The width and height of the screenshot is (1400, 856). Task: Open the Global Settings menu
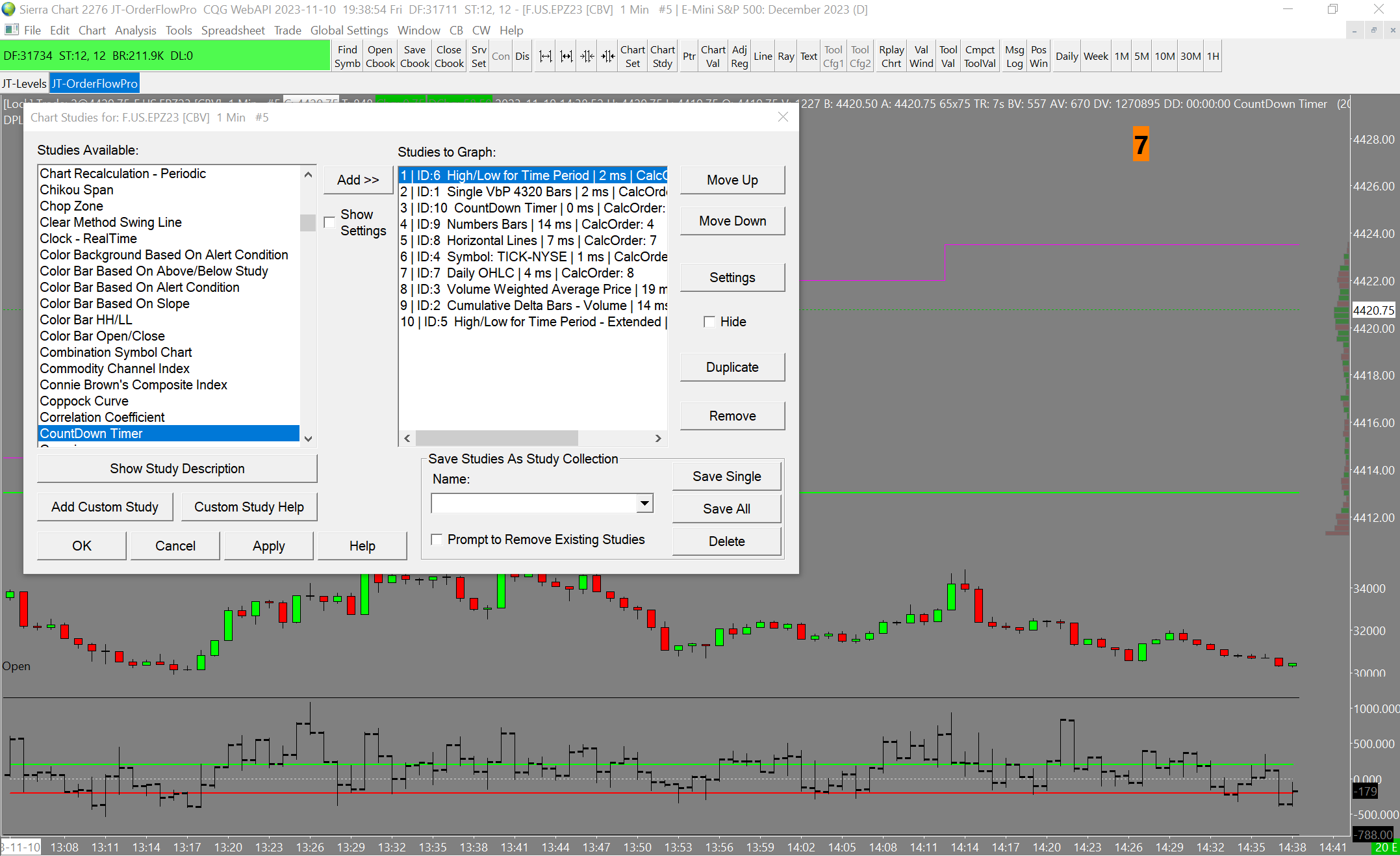tap(349, 31)
